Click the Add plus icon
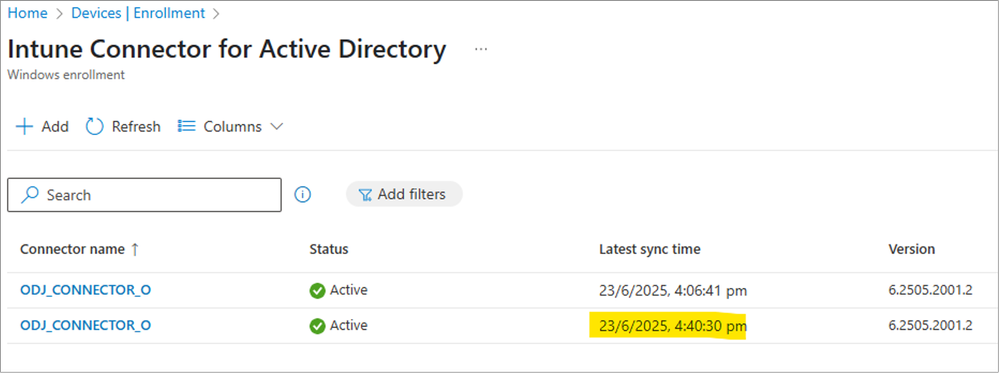This screenshot has height=373, width=999. coord(24,127)
